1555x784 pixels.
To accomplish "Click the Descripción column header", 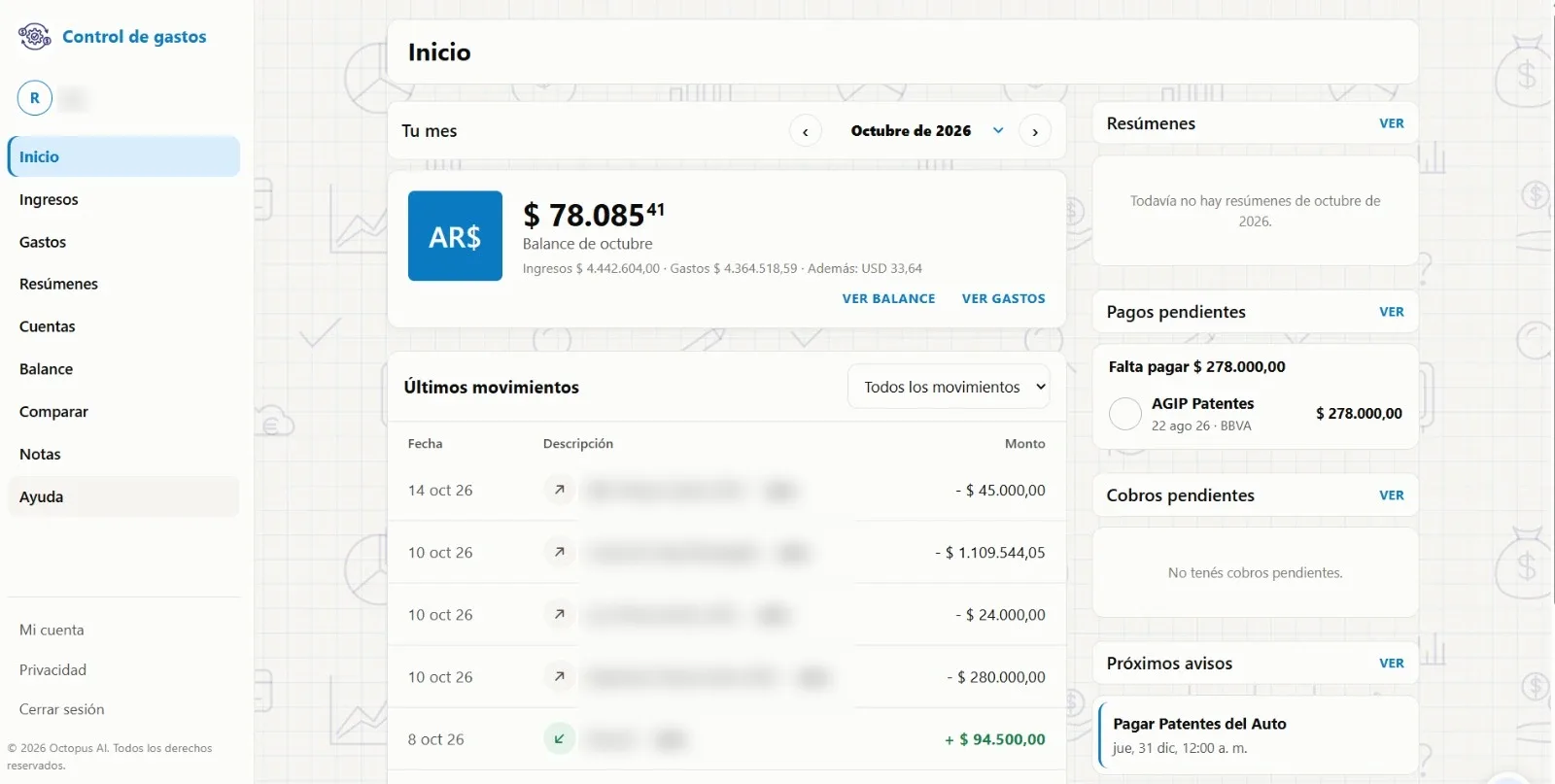I will coord(578,443).
